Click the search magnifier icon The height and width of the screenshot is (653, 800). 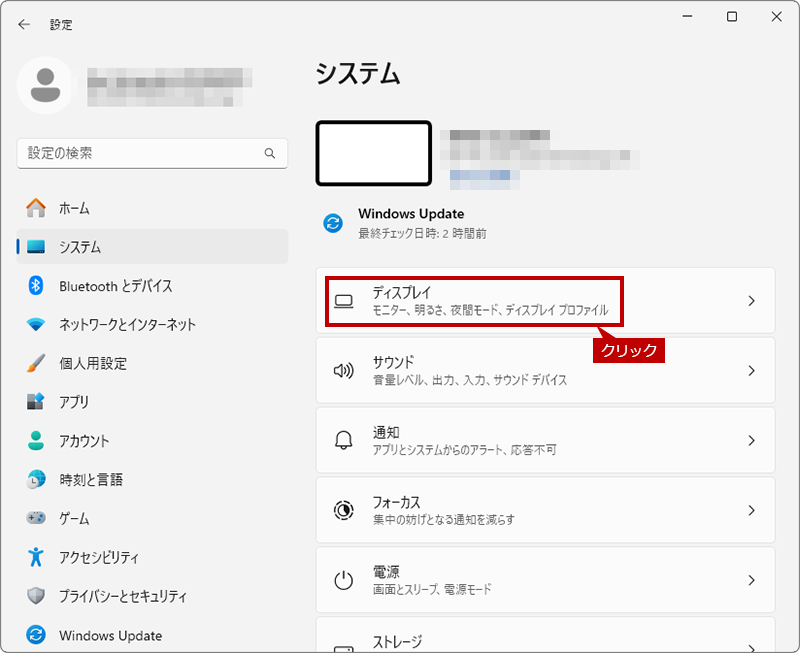coord(269,153)
